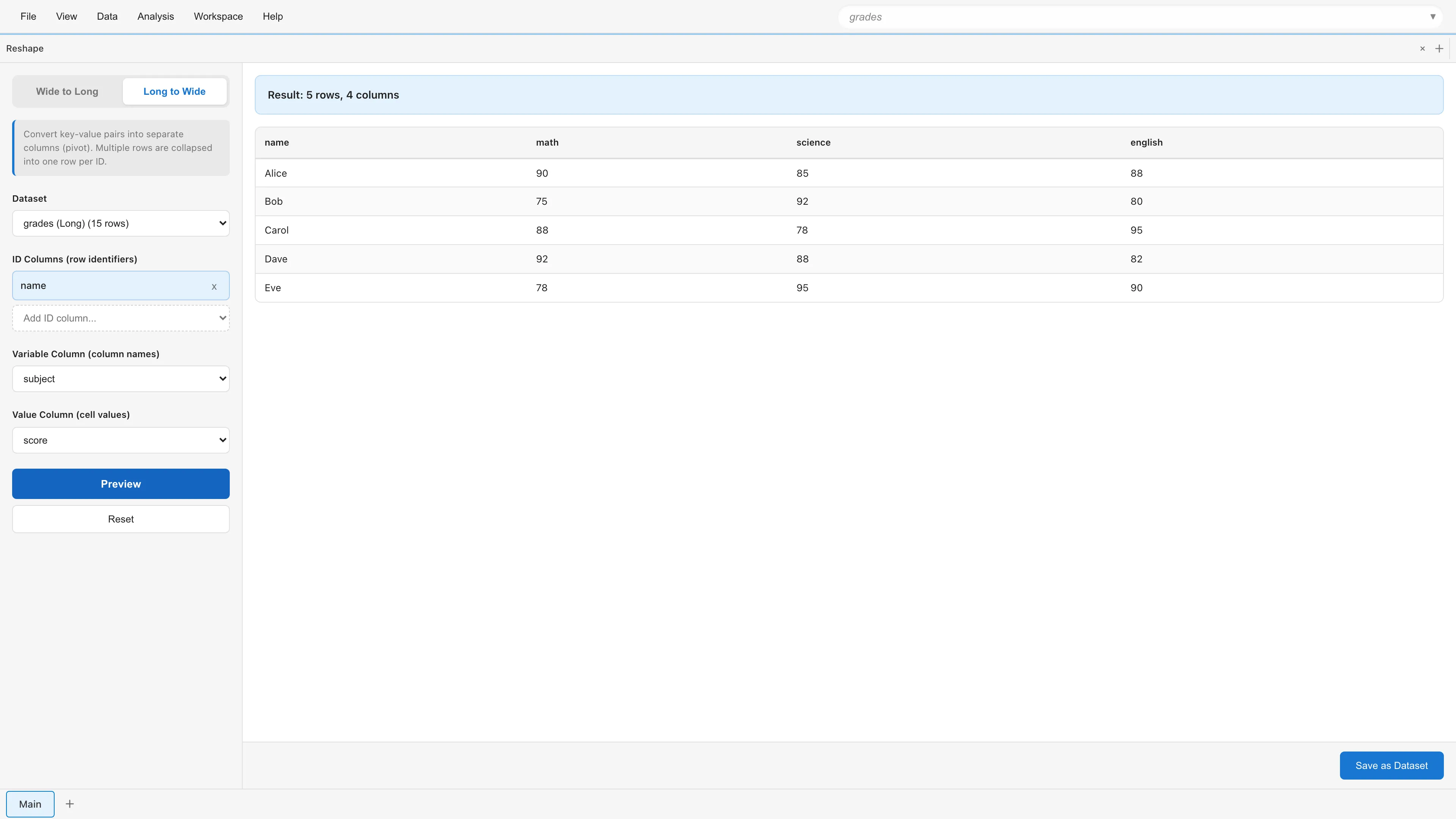Click the science column header

click(813, 143)
